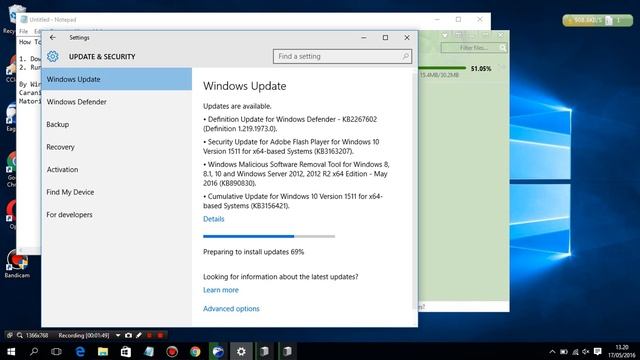
Task: Open the network tray icon
Action: (x=575, y=351)
